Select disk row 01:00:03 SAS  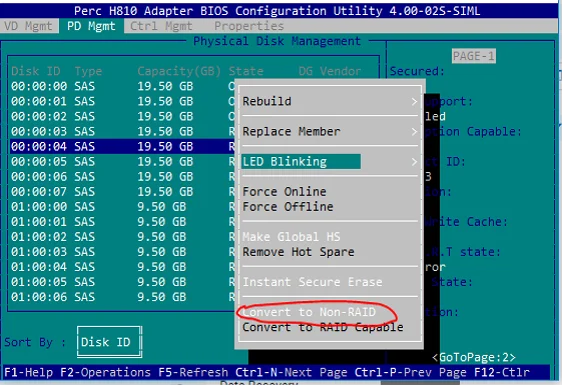click(x=122, y=252)
